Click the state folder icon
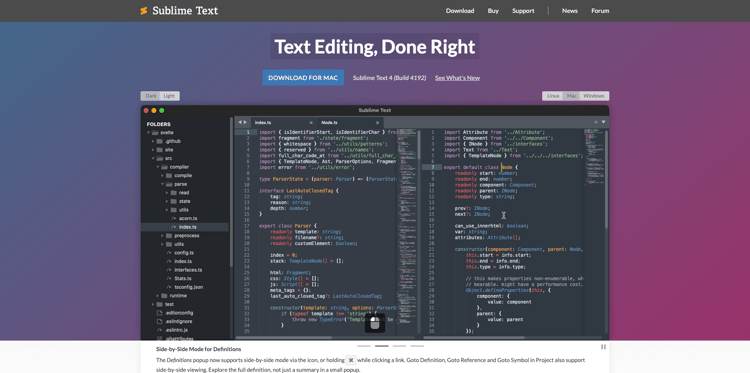Viewport: 750px width, 373px height. [x=173, y=201]
